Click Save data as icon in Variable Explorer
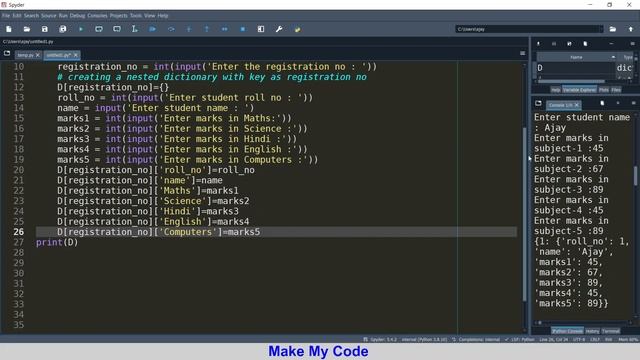Screen dimensions: 640x360 (569, 44)
